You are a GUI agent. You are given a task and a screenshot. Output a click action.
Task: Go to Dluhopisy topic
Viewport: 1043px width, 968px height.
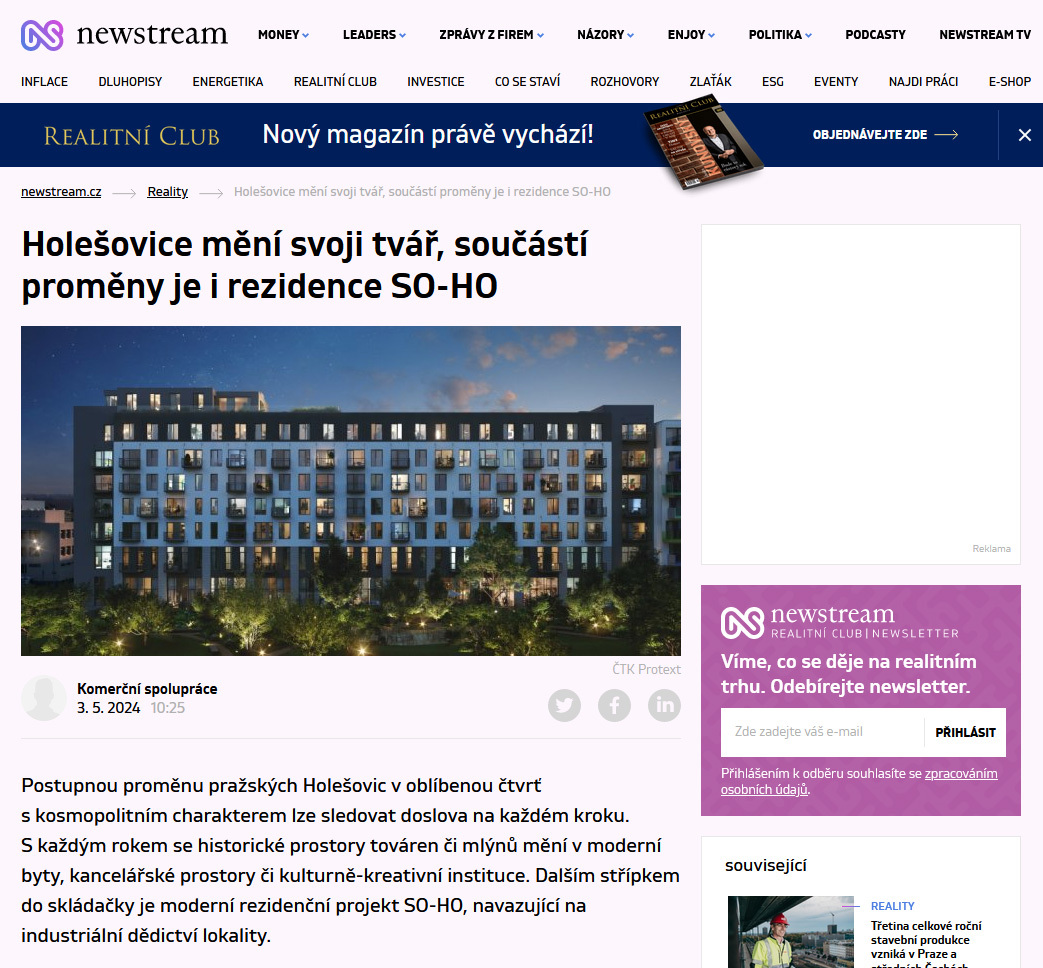coord(130,82)
